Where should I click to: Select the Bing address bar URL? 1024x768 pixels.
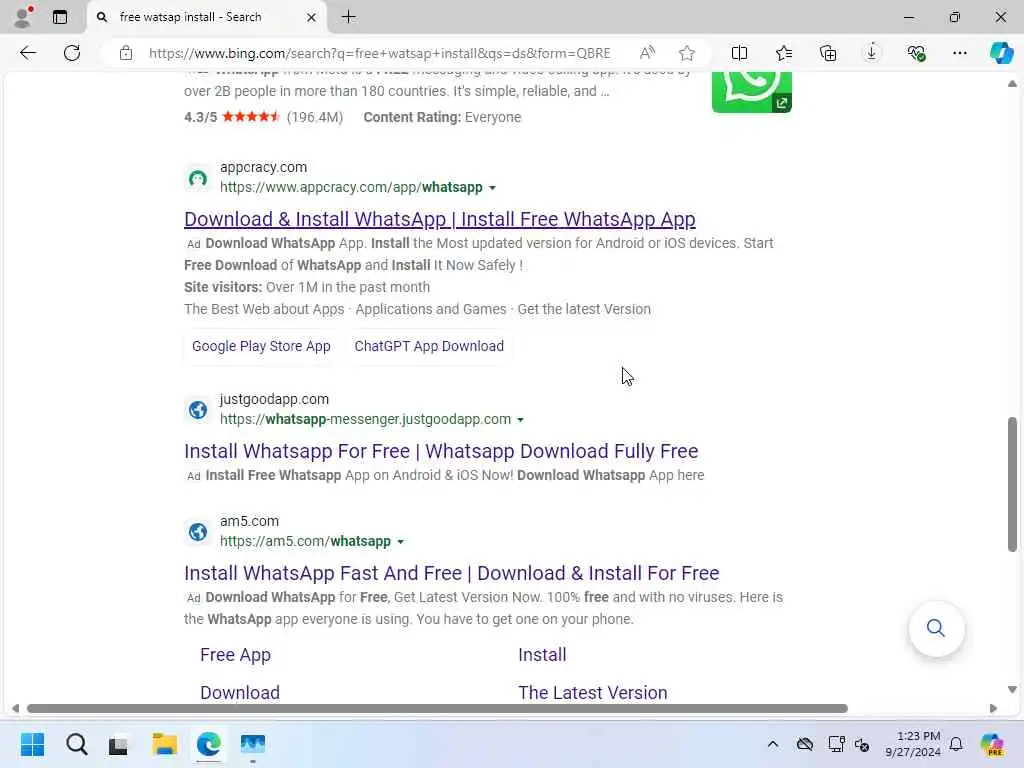(x=379, y=53)
